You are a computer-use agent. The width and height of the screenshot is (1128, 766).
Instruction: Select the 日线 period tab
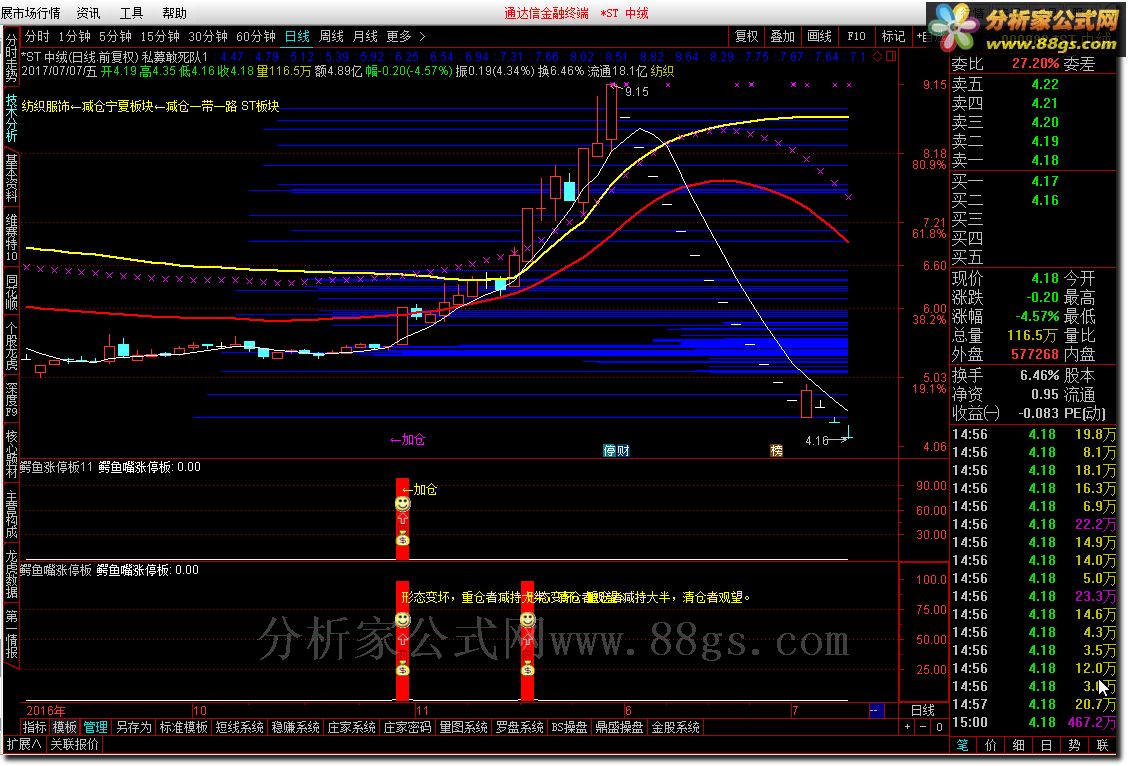point(297,36)
